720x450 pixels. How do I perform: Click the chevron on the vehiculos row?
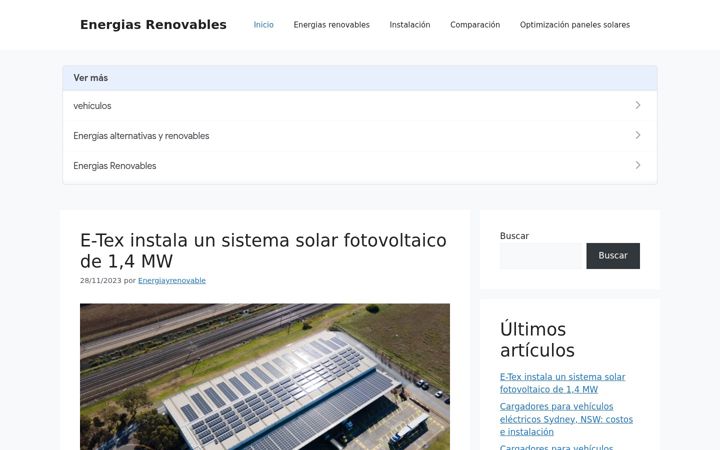tap(638, 105)
